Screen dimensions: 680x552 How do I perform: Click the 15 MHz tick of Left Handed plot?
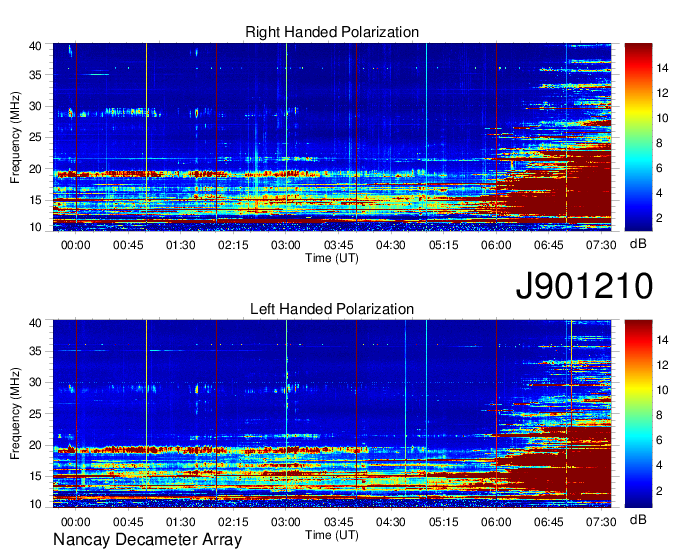click(x=35, y=477)
